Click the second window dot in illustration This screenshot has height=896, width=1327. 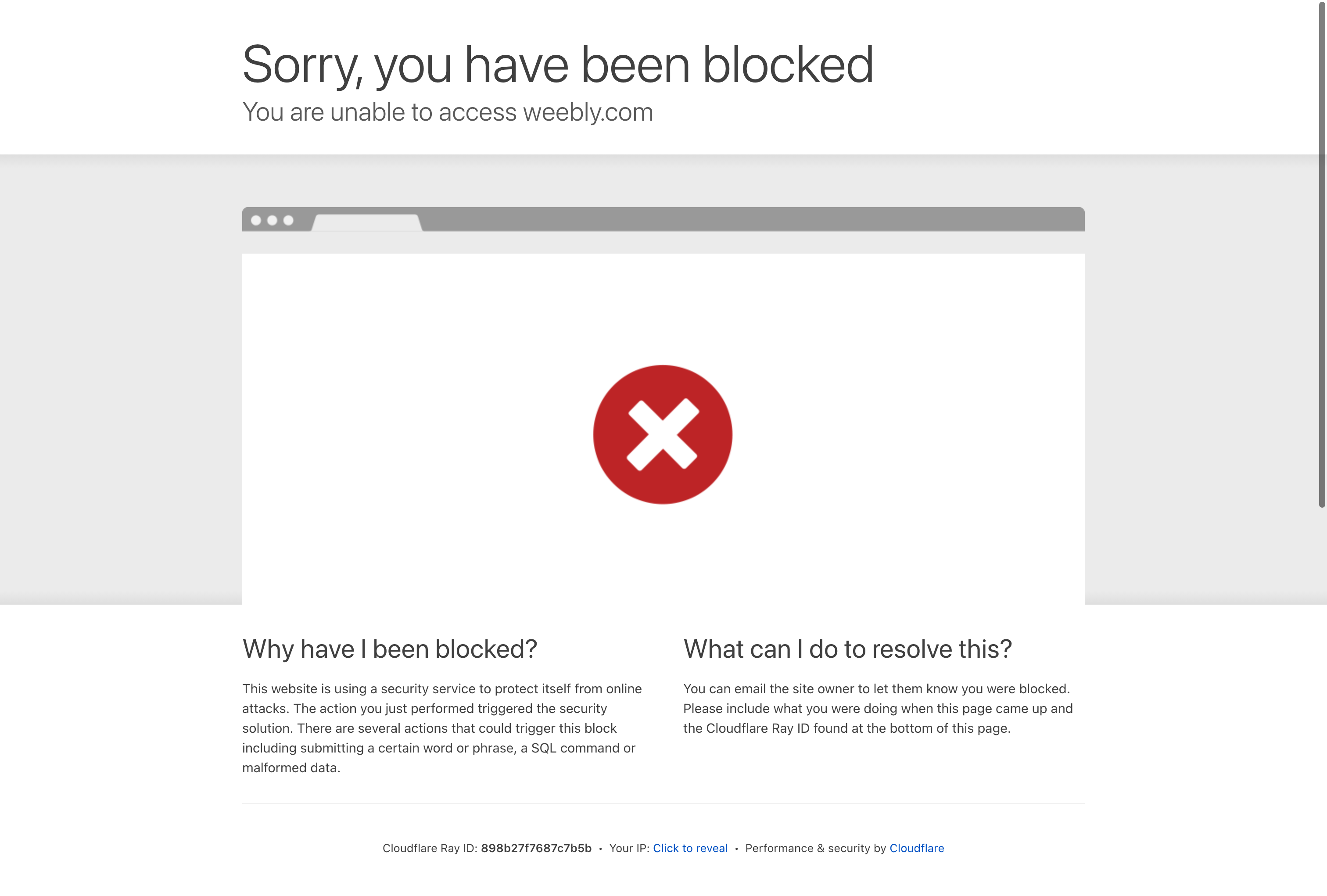(273, 220)
